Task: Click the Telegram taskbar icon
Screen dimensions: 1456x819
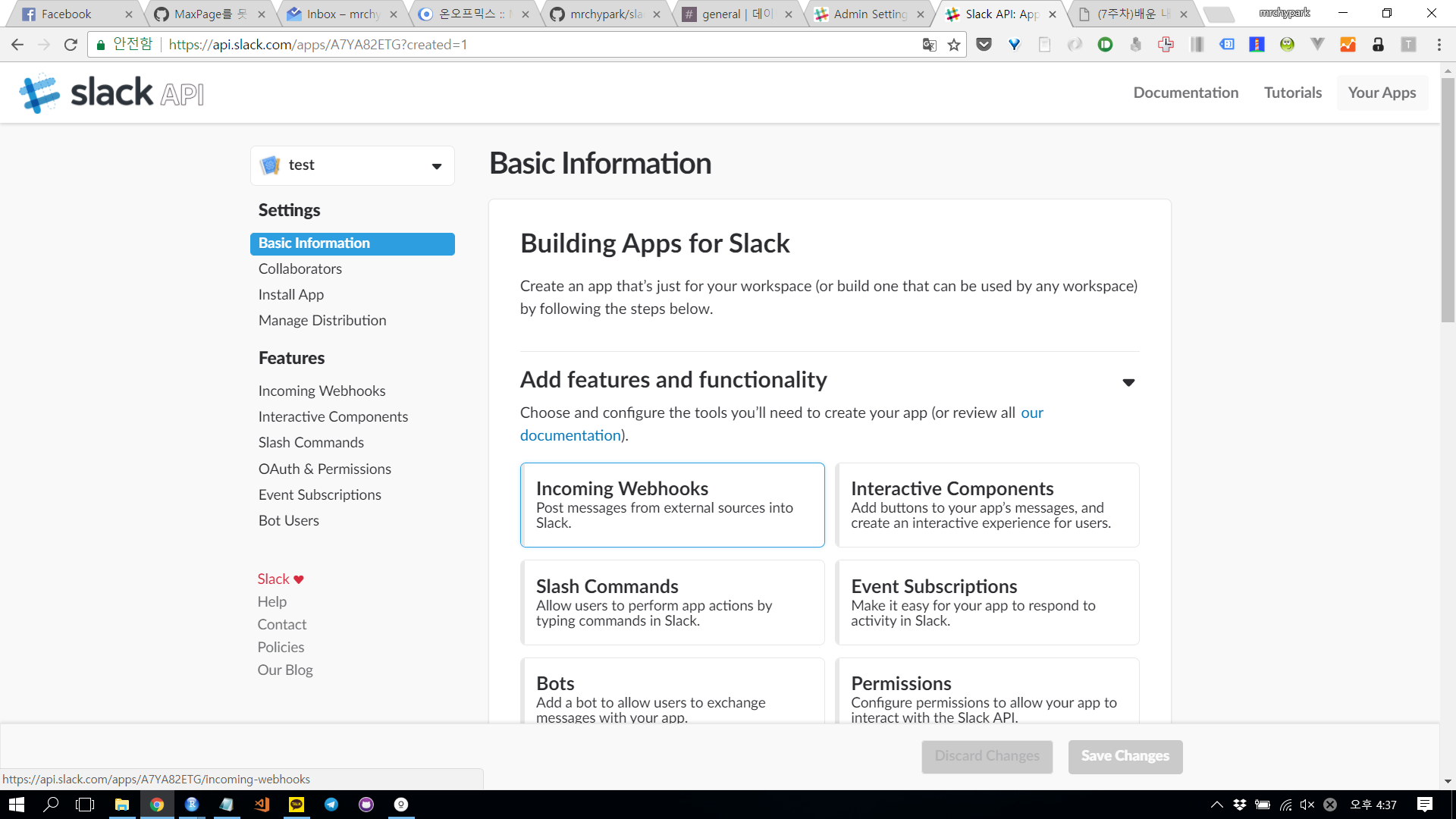Action: click(331, 805)
